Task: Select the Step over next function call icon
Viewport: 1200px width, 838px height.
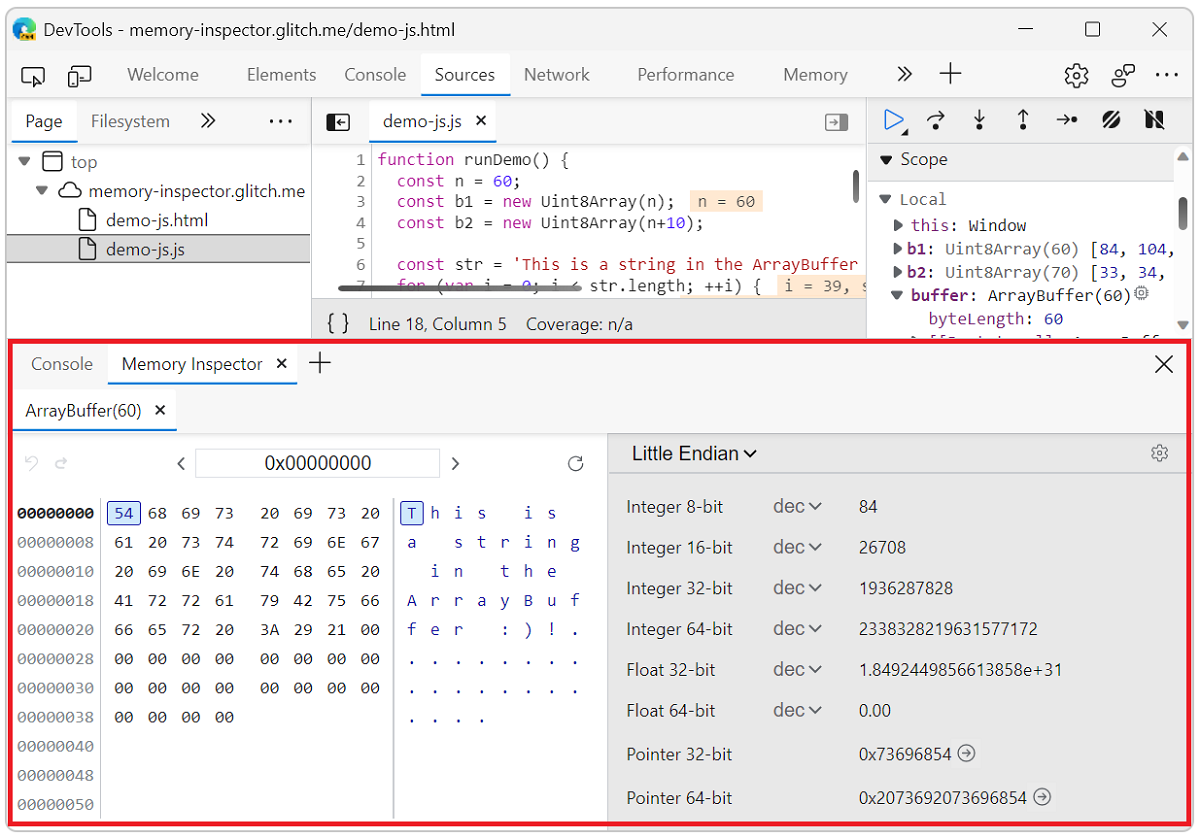Action: tap(936, 120)
